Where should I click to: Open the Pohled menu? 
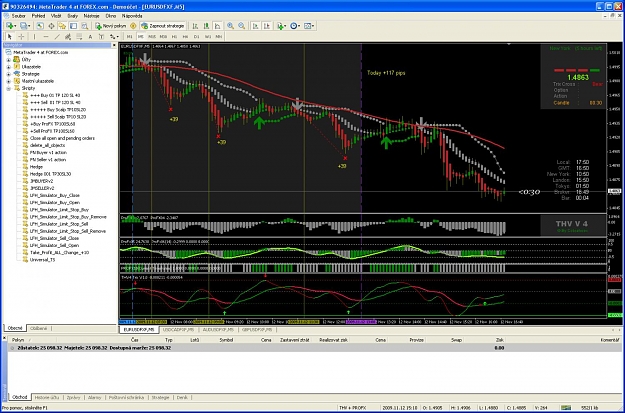(x=38, y=16)
